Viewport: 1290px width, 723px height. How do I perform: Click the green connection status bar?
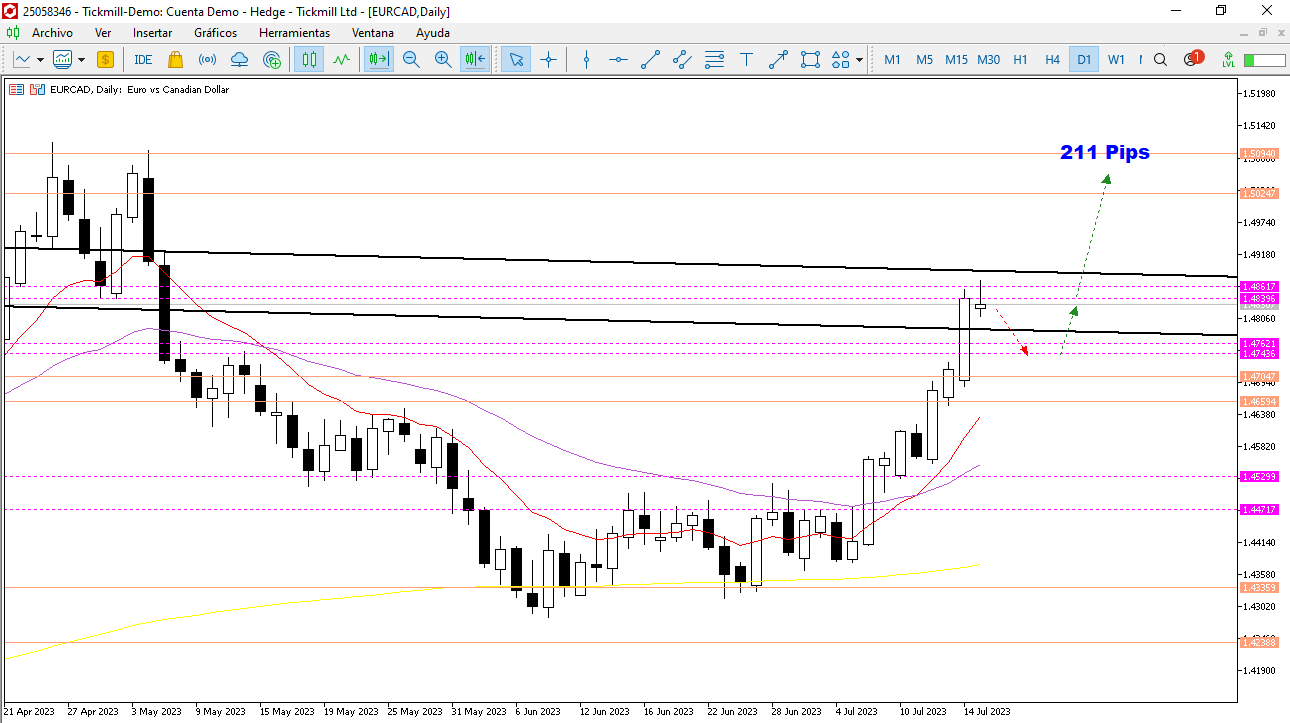point(1264,60)
